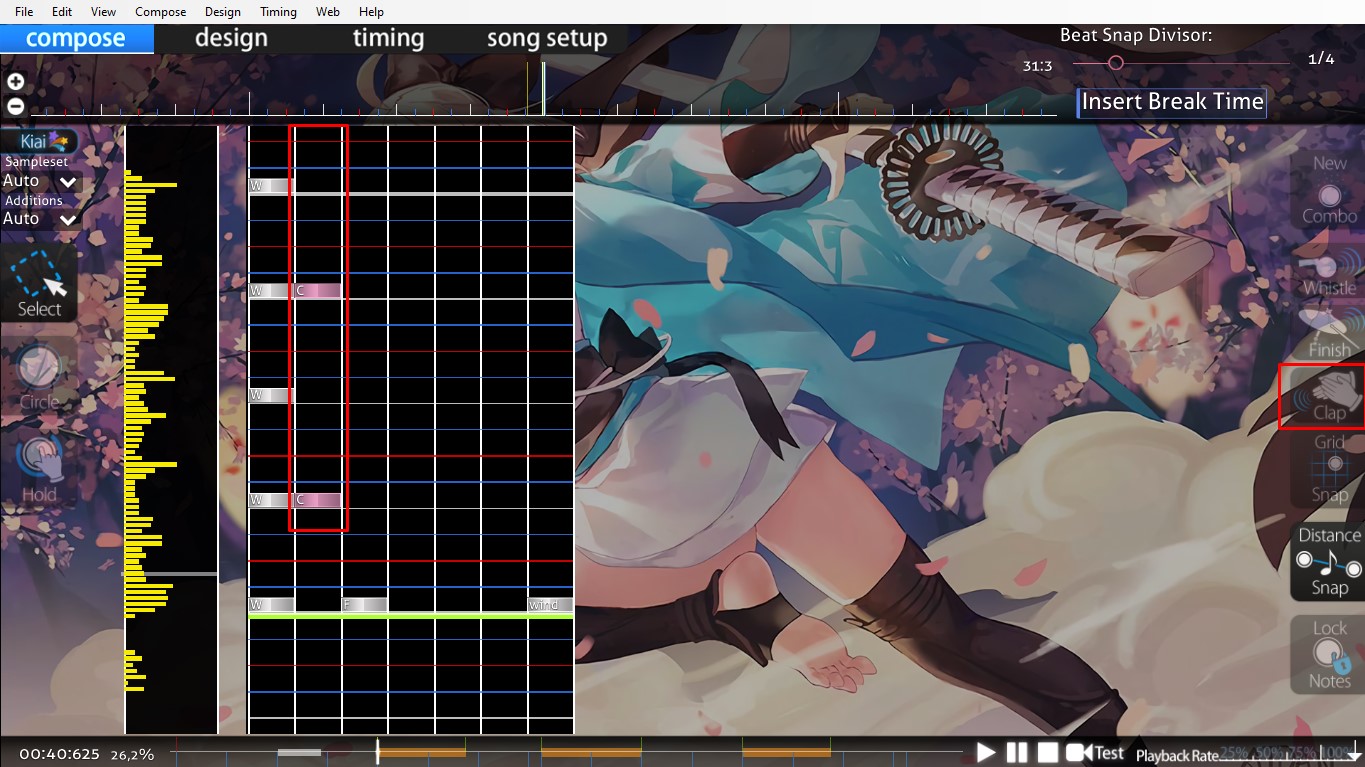Adjust the Beat Snap Divisor slider handle
The height and width of the screenshot is (767, 1365).
[1116, 63]
